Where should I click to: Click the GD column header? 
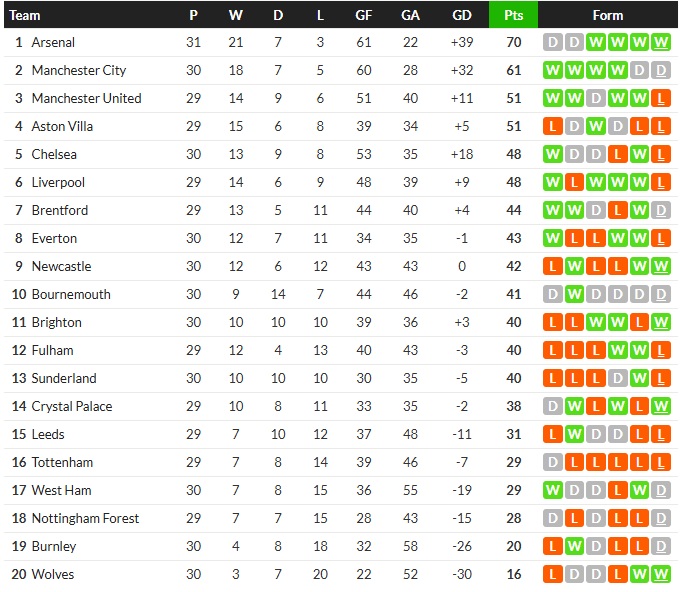pos(461,15)
